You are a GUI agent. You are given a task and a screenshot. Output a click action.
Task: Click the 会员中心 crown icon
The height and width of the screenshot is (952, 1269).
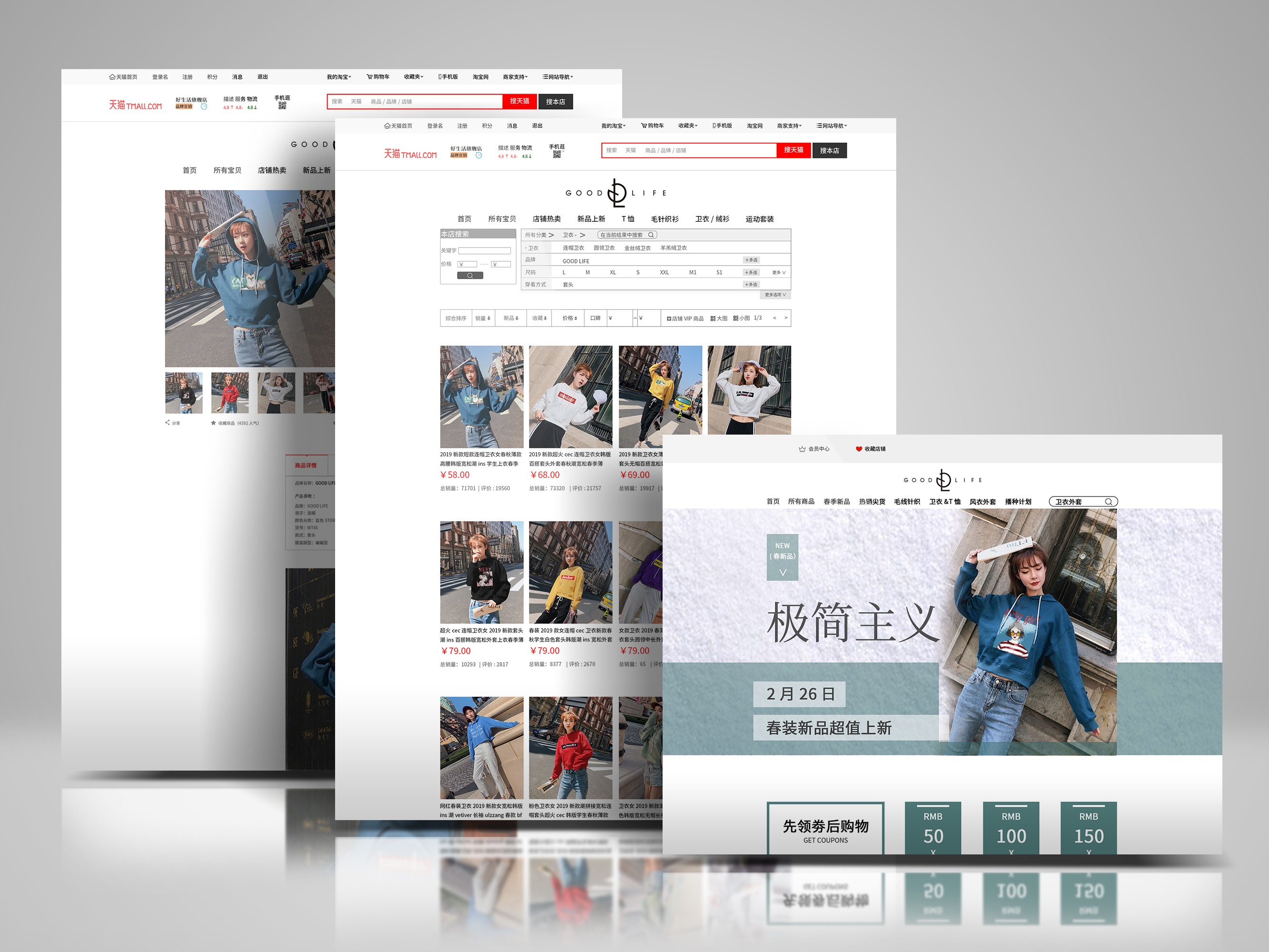click(x=802, y=449)
